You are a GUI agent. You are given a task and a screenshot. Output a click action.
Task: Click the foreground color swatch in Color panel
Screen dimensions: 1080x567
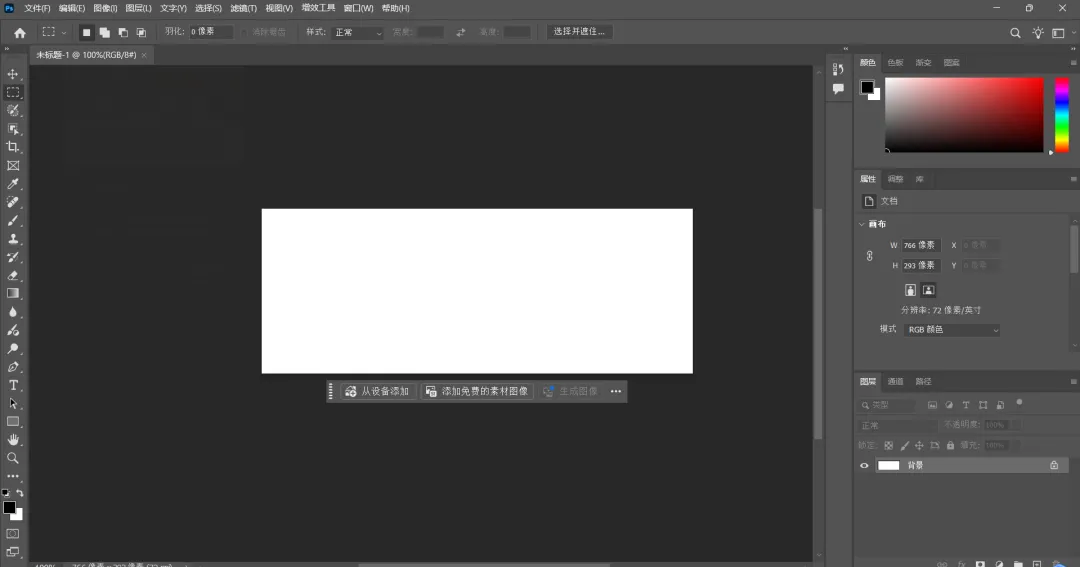tap(867, 87)
